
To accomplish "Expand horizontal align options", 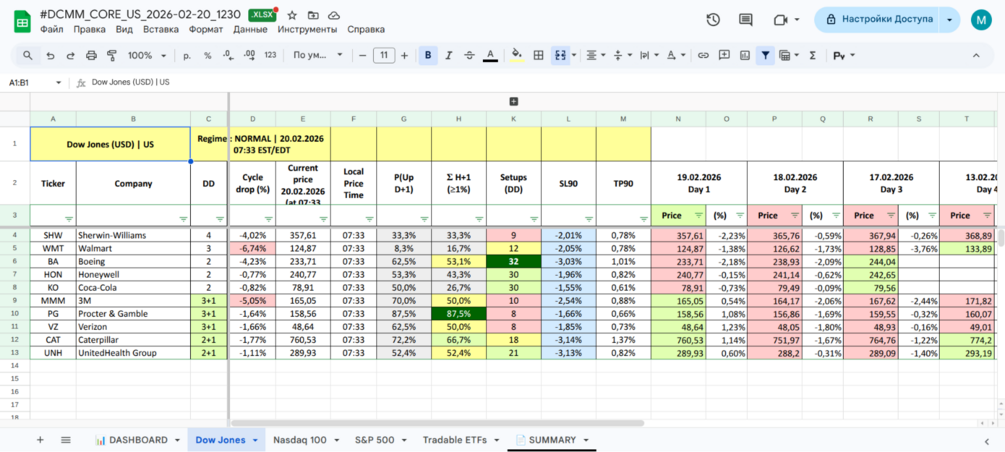I will click(x=604, y=56).
